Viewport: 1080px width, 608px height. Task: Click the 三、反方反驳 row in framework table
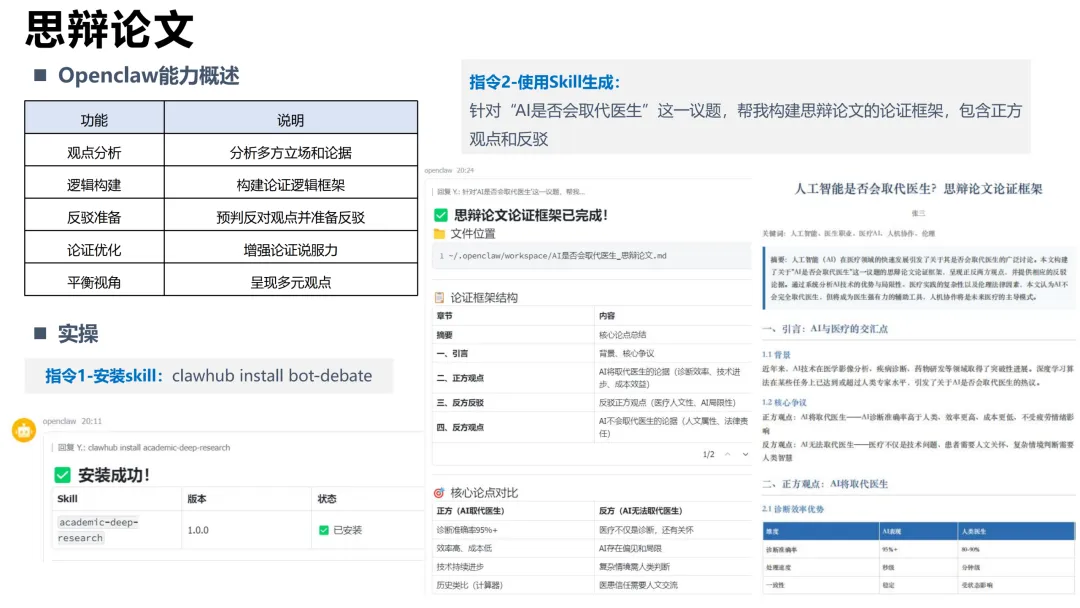coord(592,403)
